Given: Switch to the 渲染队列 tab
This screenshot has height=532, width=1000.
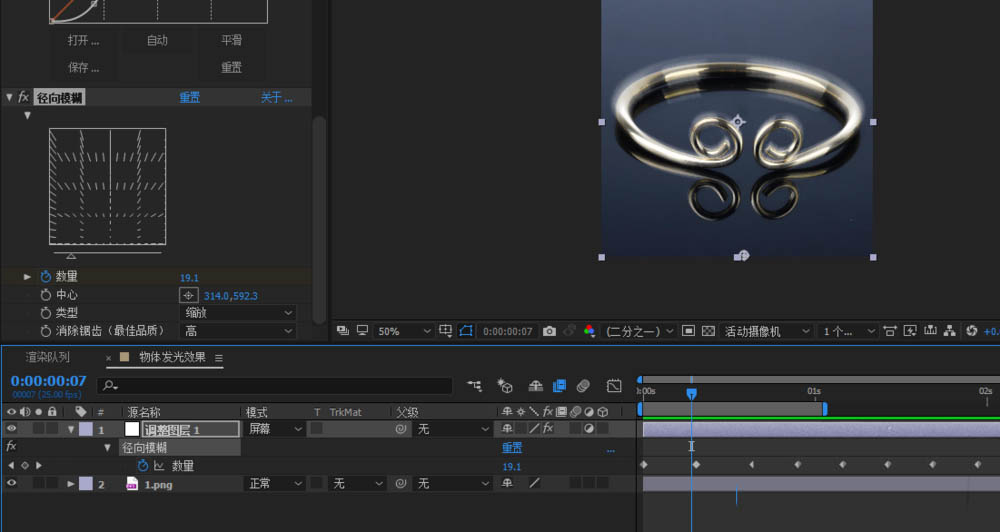Looking at the screenshot, I should tap(48, 357).
